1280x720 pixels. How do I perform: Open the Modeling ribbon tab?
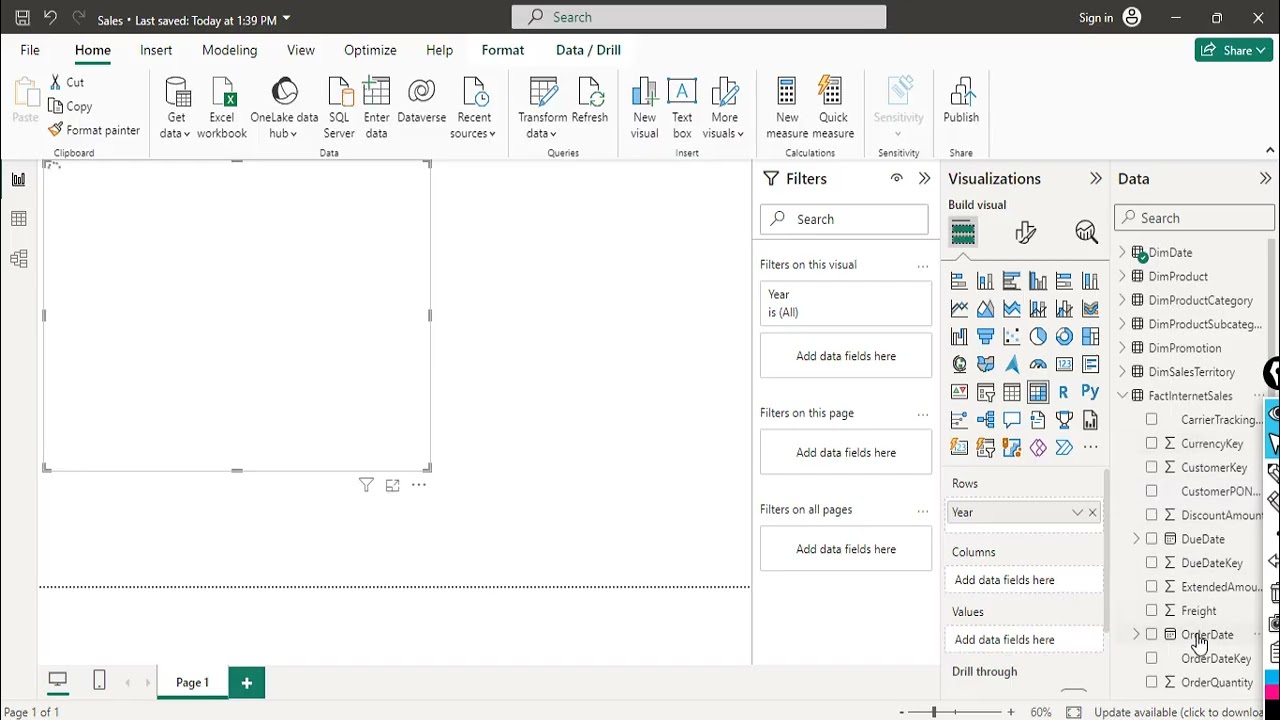tap(229, 50)
